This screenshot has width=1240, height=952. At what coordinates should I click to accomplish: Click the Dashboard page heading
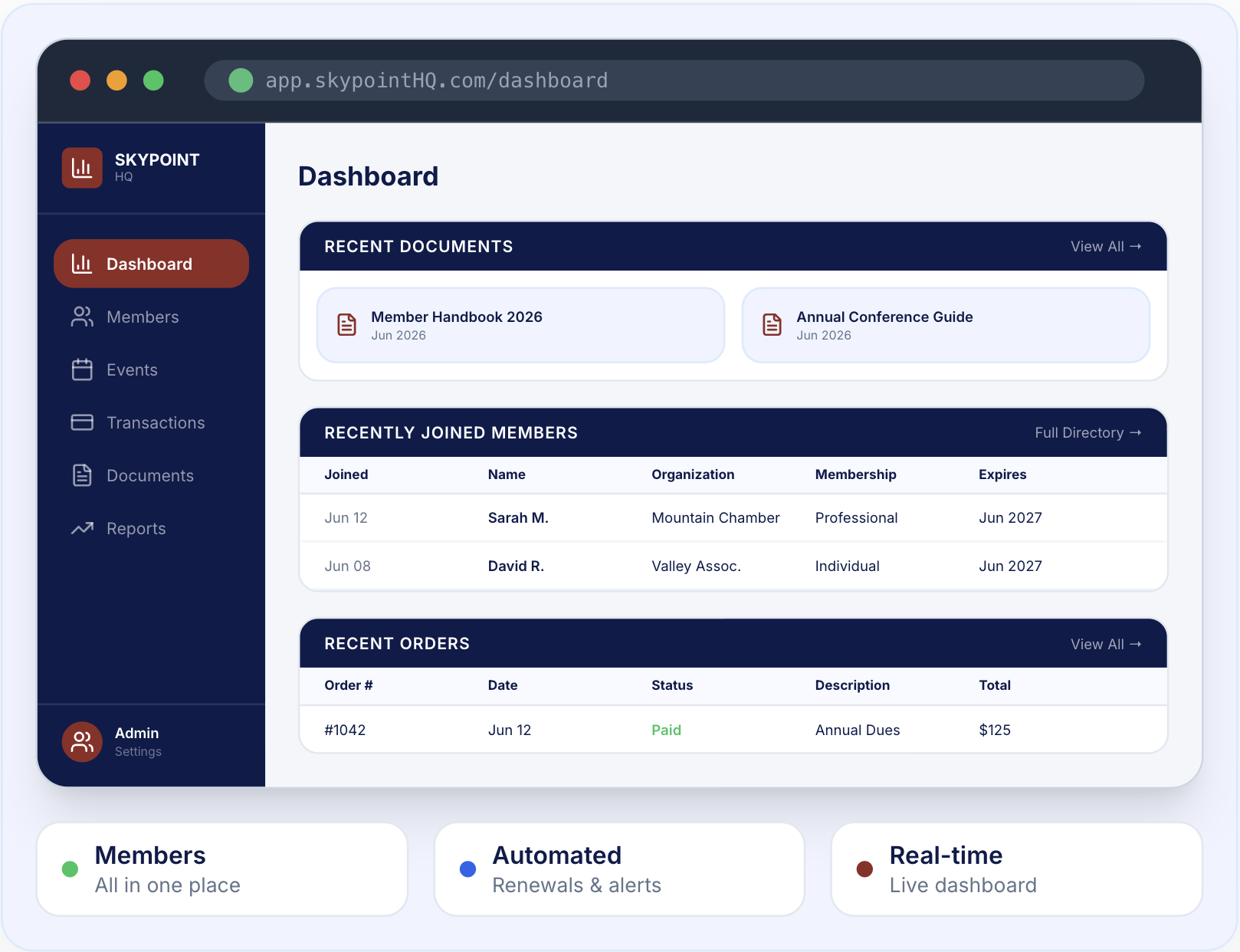(x=369, y=176)
